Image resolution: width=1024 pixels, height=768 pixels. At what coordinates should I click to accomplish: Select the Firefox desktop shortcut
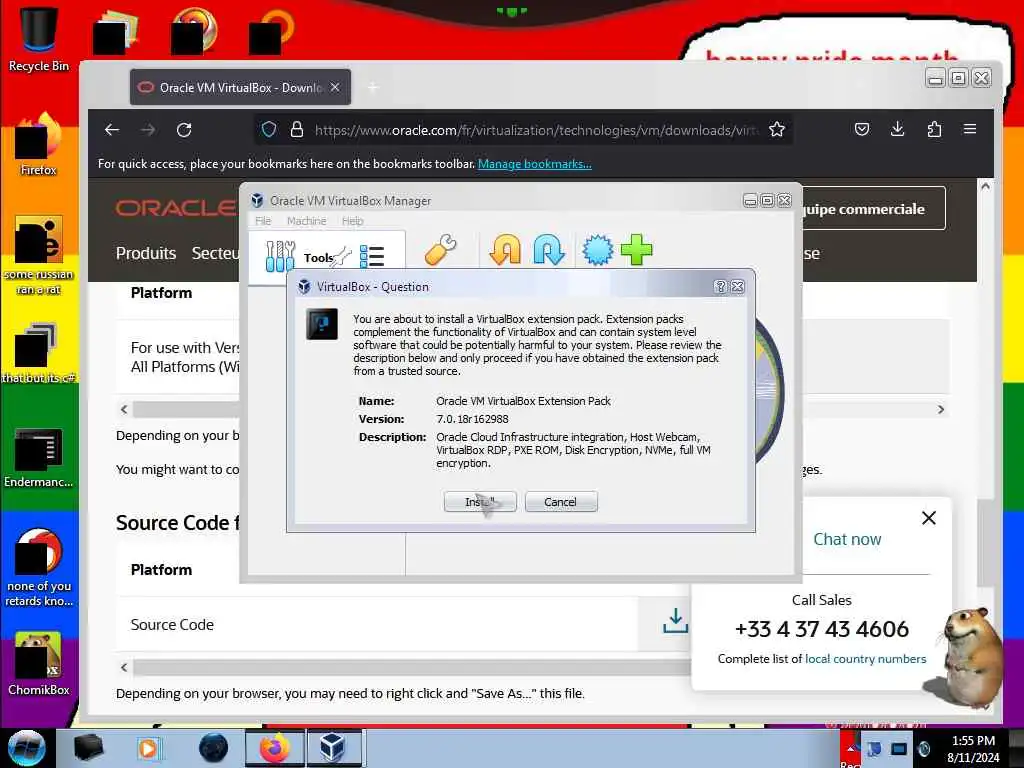[x=39, y=144]
